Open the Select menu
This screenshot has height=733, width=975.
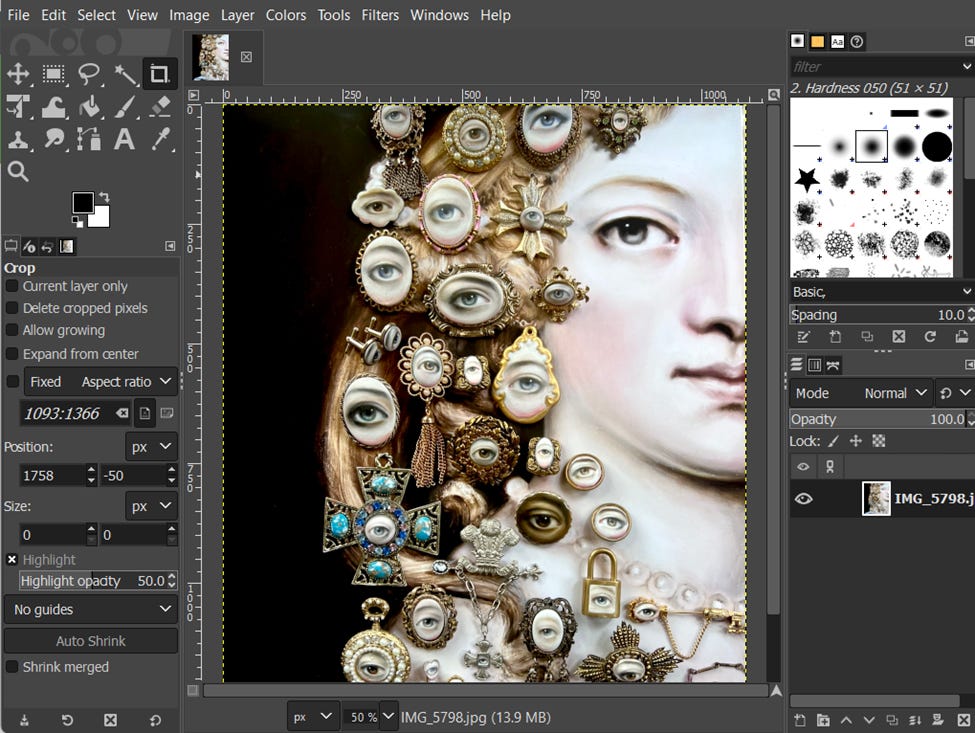(96, 15)
